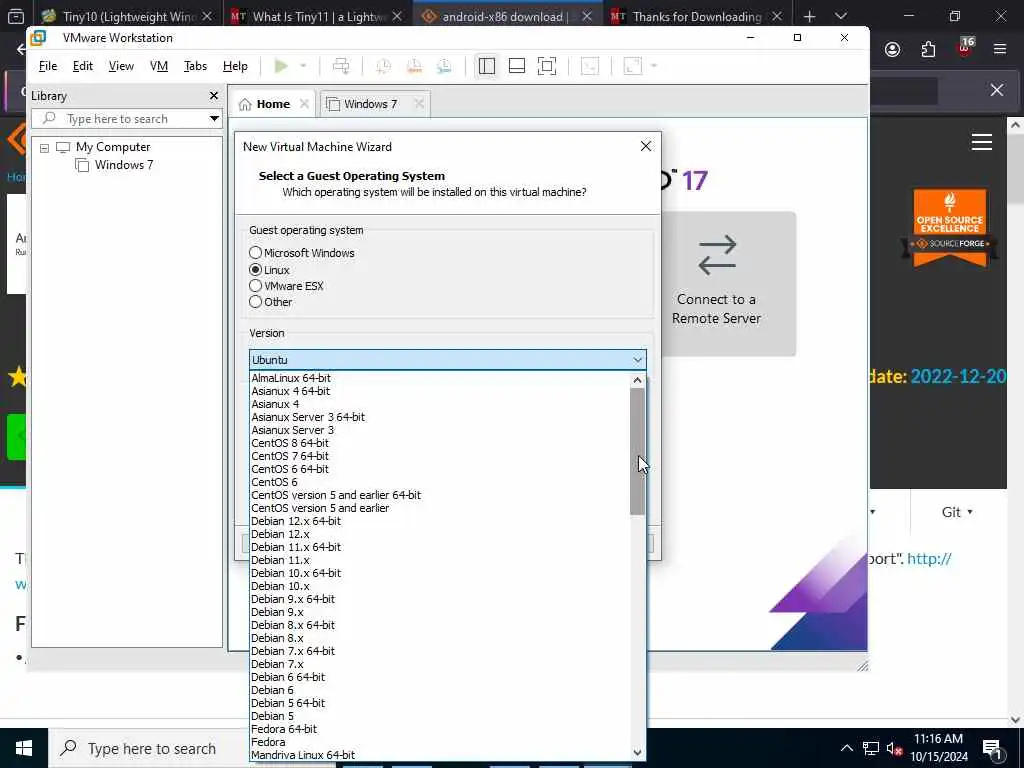Screen dimensions: 1024x768
Task: Click the console view toolbar icon
Action: pyautogui.click(x=590, y=66)
